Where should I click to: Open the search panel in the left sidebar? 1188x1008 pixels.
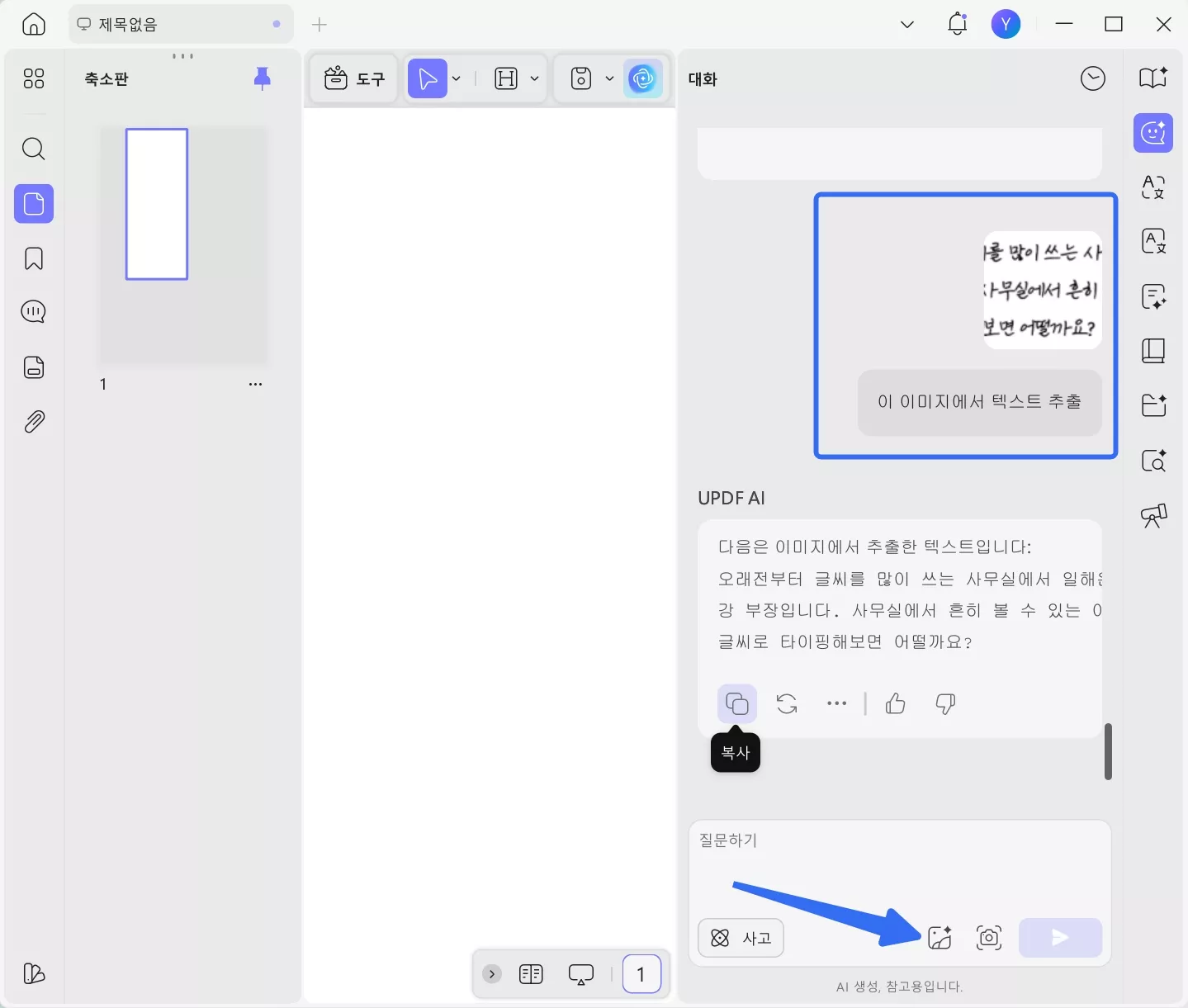coord(33,149)
